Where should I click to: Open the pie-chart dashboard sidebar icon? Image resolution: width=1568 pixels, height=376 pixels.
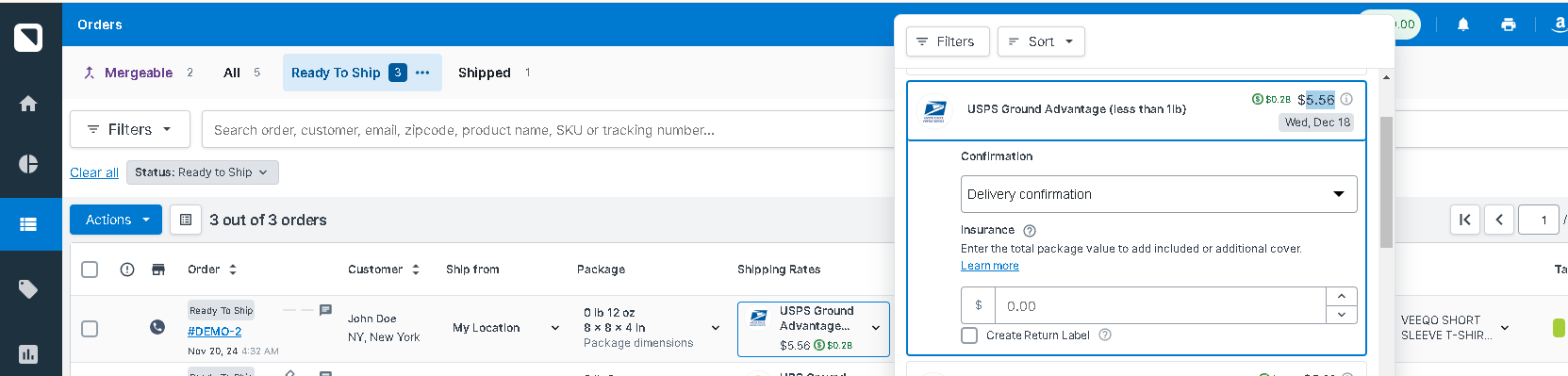(28, 164)
